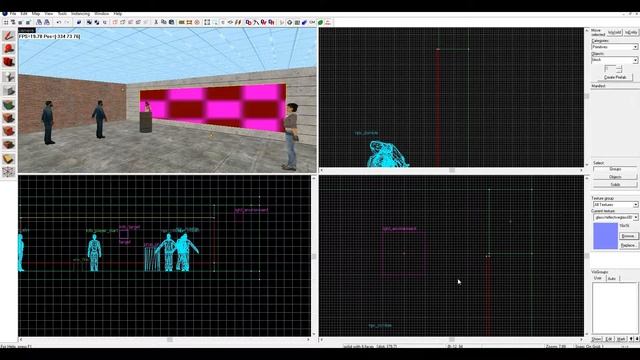Select the Clipping tool
The width and height of the screenshot is (640, 360).
9,159
